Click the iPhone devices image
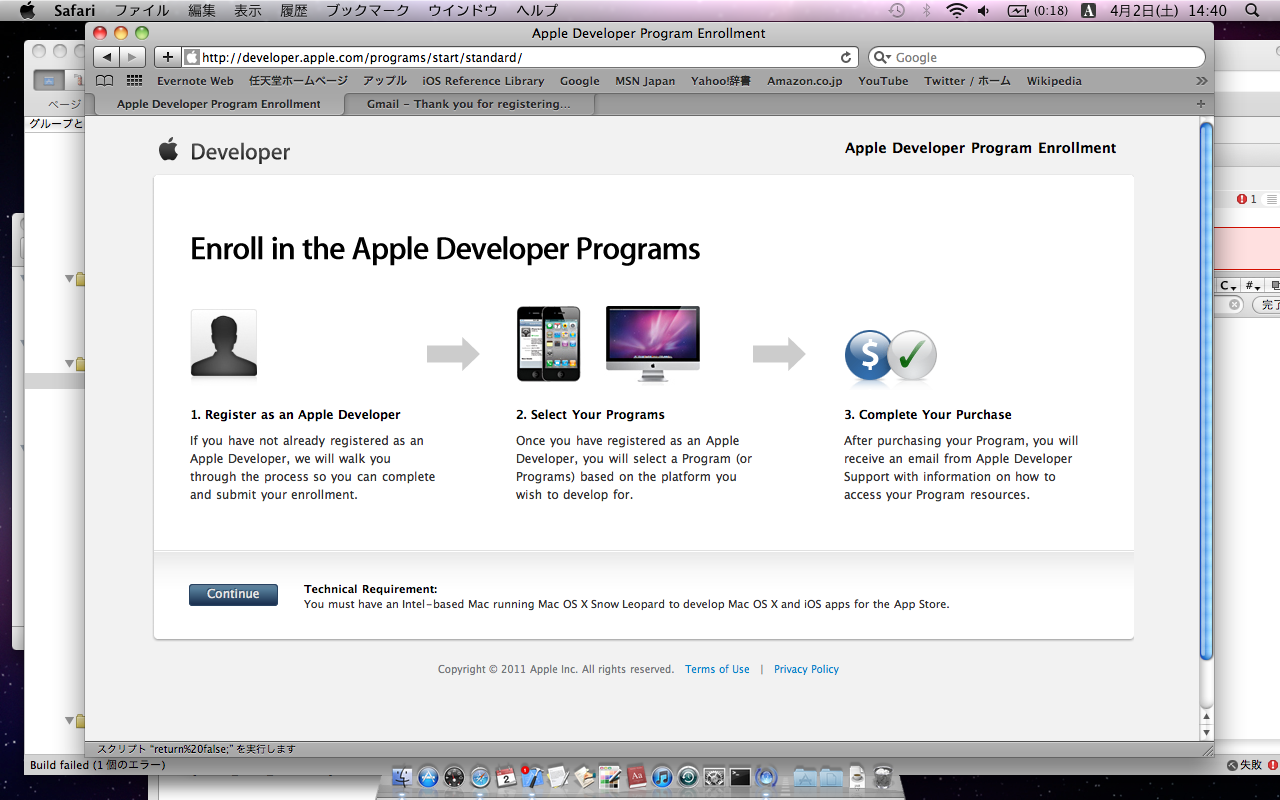The width and height of the screenshot is (1280, 800). pyautogui.click(x=548, y=344)
